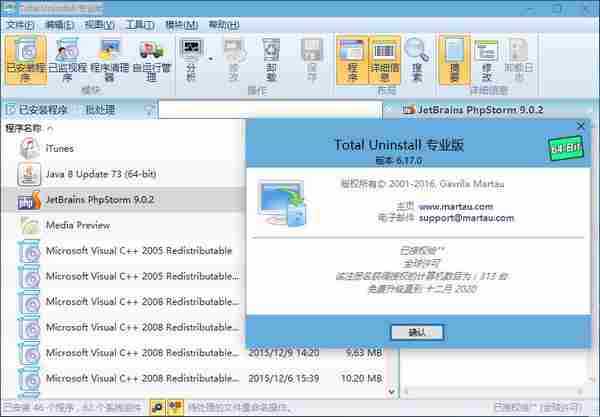600x417 pixels.
Task: Click the 9.63 MB size cell
Action: pyautogui.click(x=364, y=353)
